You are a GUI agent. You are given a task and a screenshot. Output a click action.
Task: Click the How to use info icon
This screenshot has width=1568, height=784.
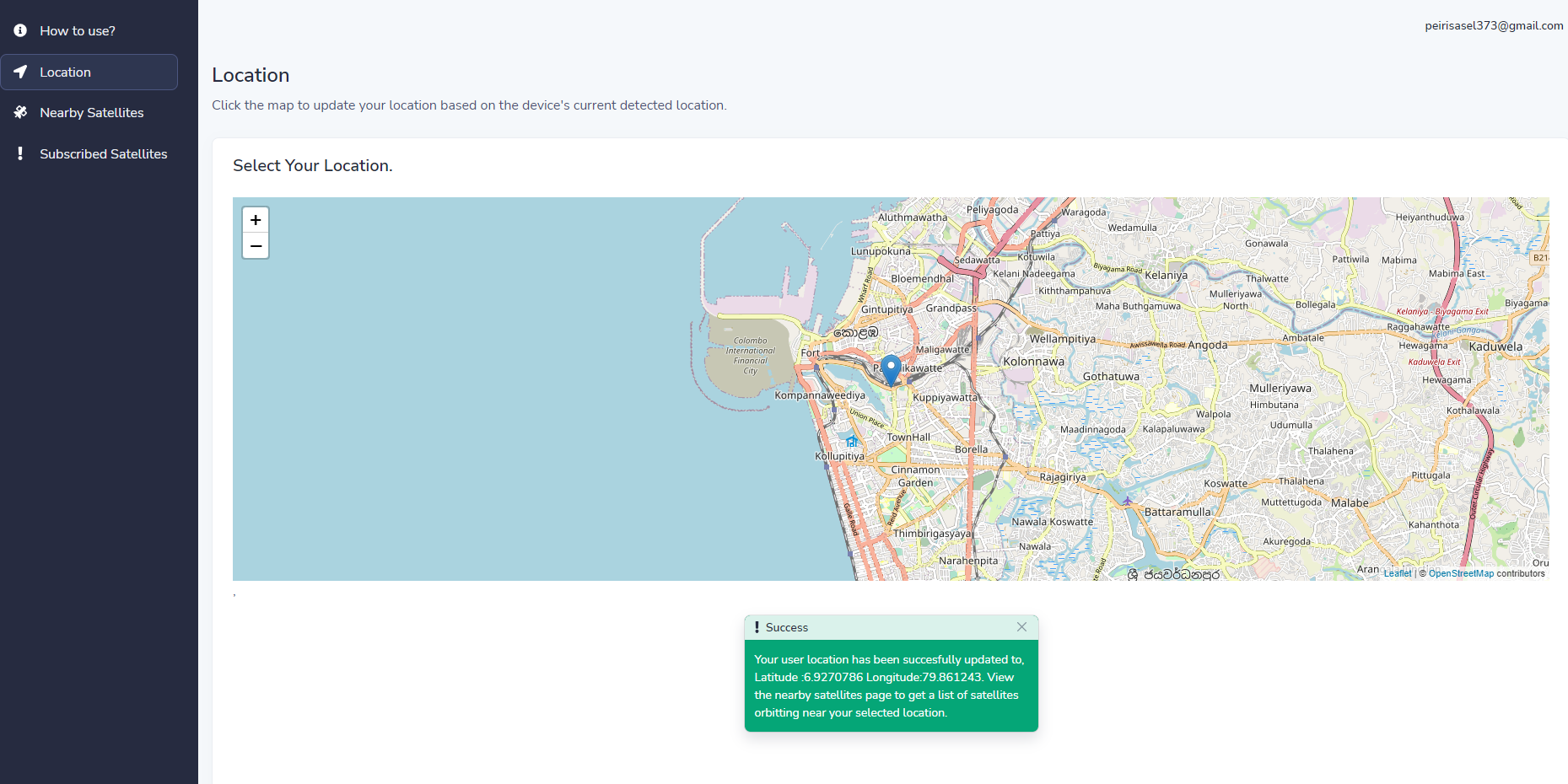(x=20, y=30)
